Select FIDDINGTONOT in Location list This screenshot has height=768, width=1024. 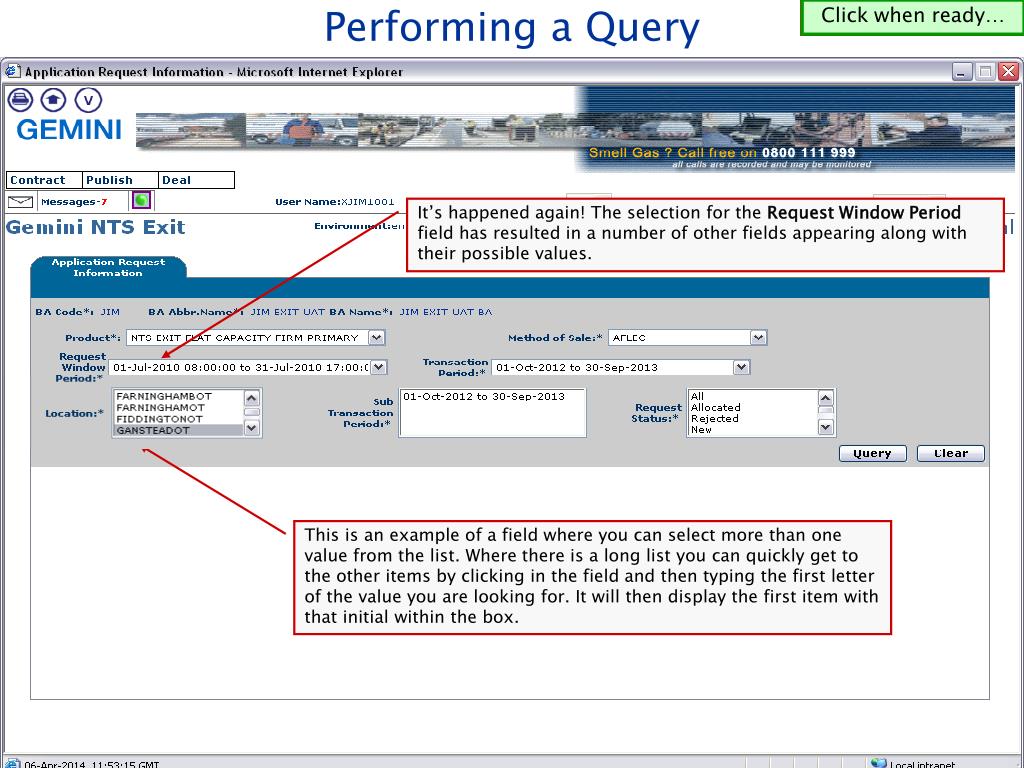click(x=178, y=419)
